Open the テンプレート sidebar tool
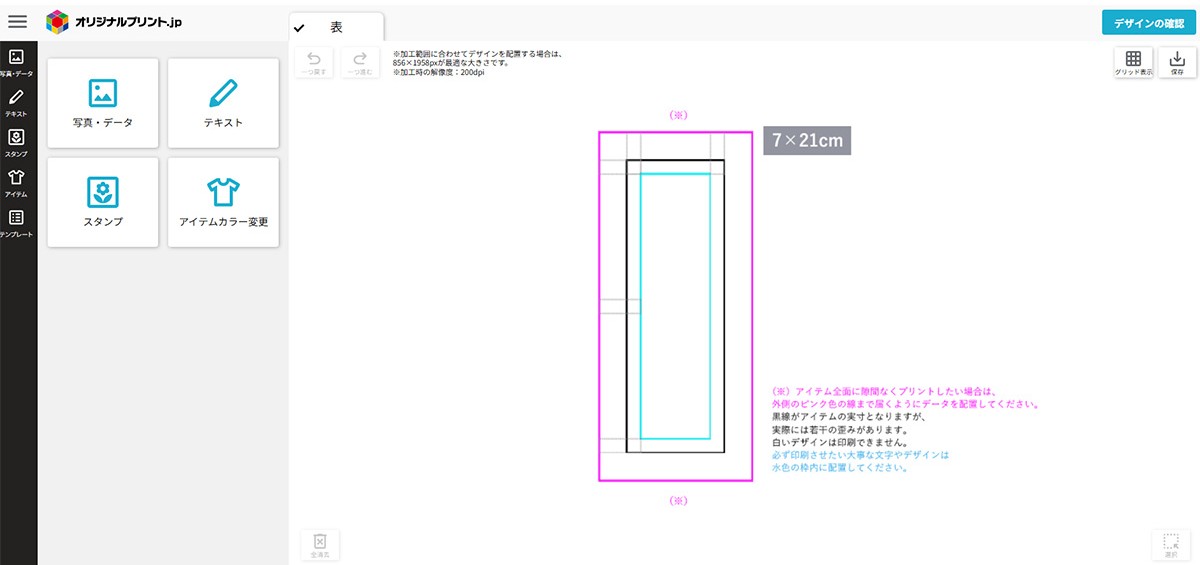The width and height of the screenshot is (1200, 565). [x=16, y=223]
